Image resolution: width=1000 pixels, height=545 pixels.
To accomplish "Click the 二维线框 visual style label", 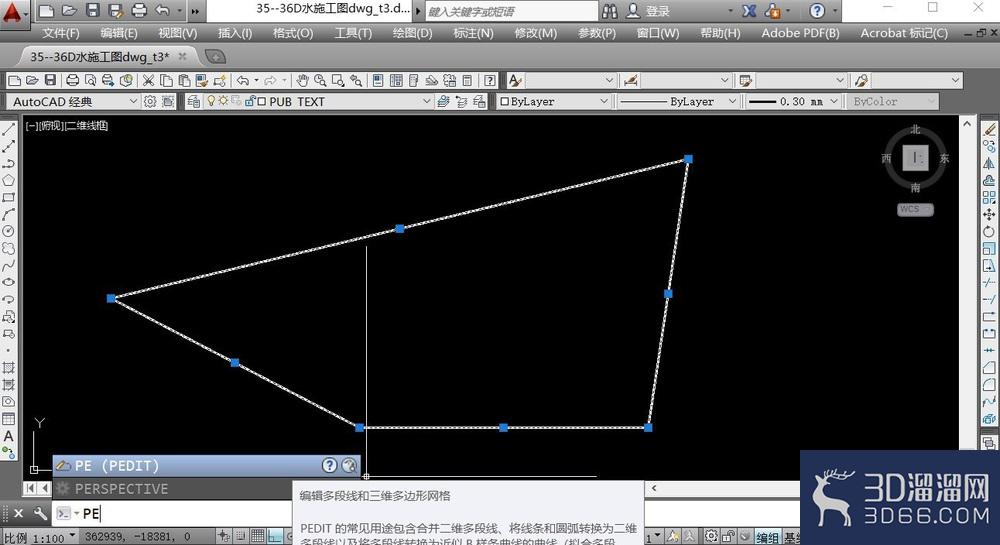I will click(88, 126).
